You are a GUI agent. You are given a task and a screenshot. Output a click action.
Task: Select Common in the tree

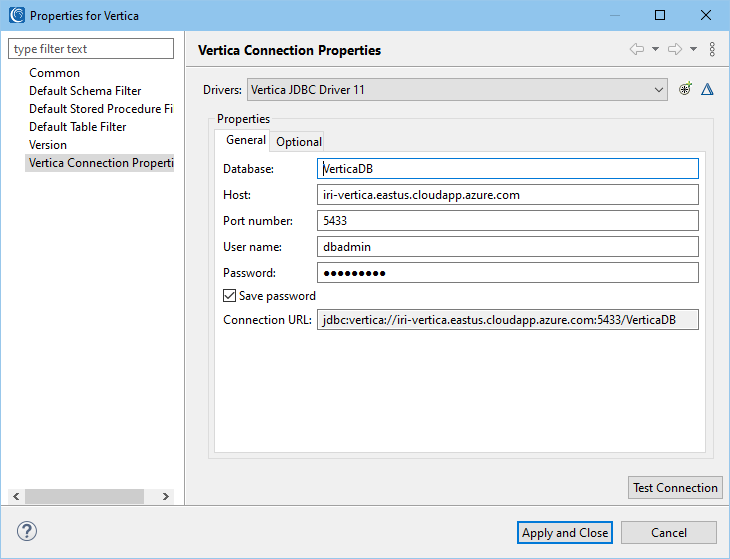(54, 73)
